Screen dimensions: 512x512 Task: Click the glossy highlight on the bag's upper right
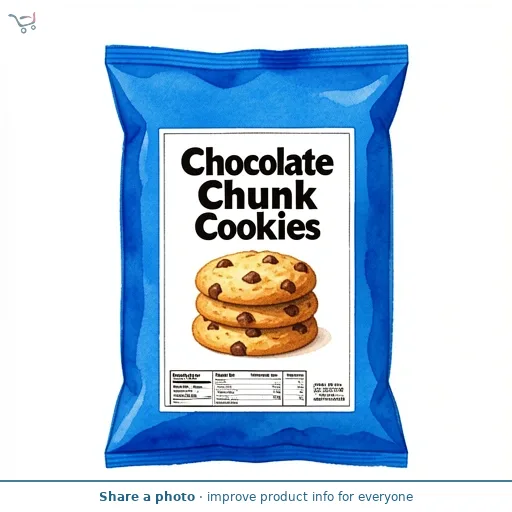click(355, 92)
